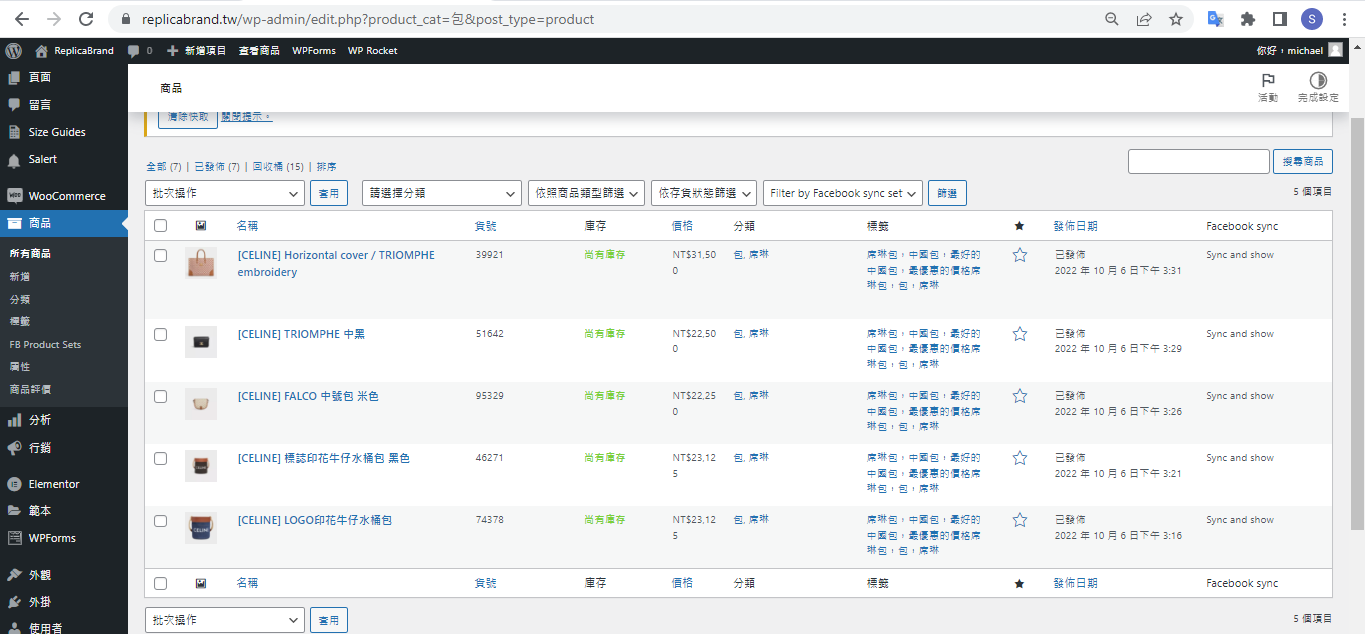Open 回收桶 (15) trash filter link
The width and height of the screenshot is (1365, 634).
(x=278, y=167)
